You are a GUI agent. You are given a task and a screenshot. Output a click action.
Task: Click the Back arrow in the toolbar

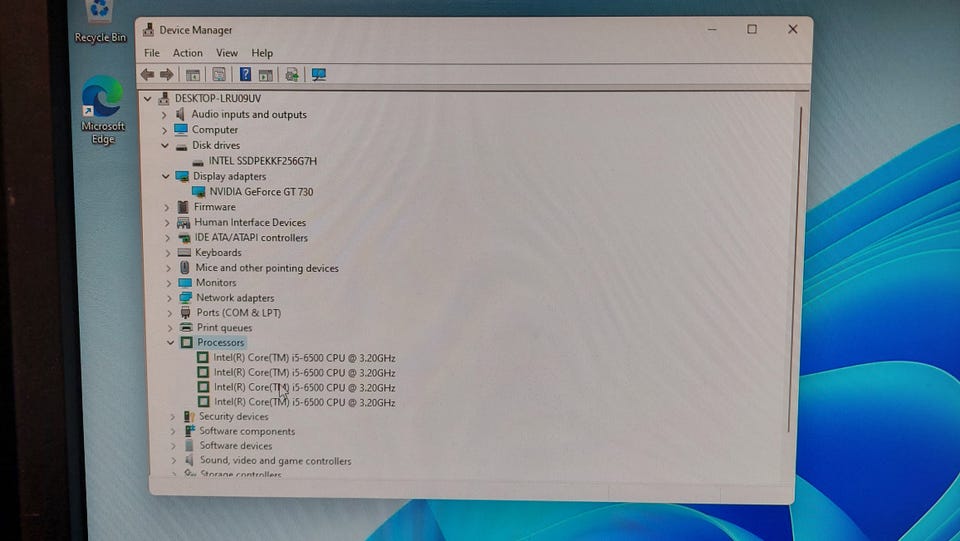[x=147, y=75]
